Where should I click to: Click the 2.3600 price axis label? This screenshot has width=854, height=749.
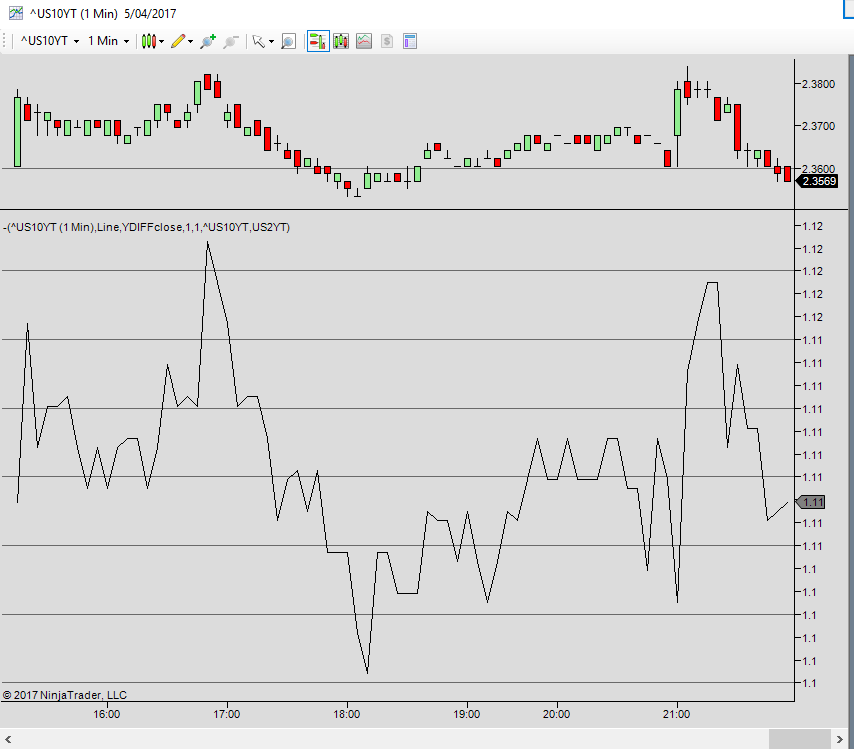click(818, 168)
